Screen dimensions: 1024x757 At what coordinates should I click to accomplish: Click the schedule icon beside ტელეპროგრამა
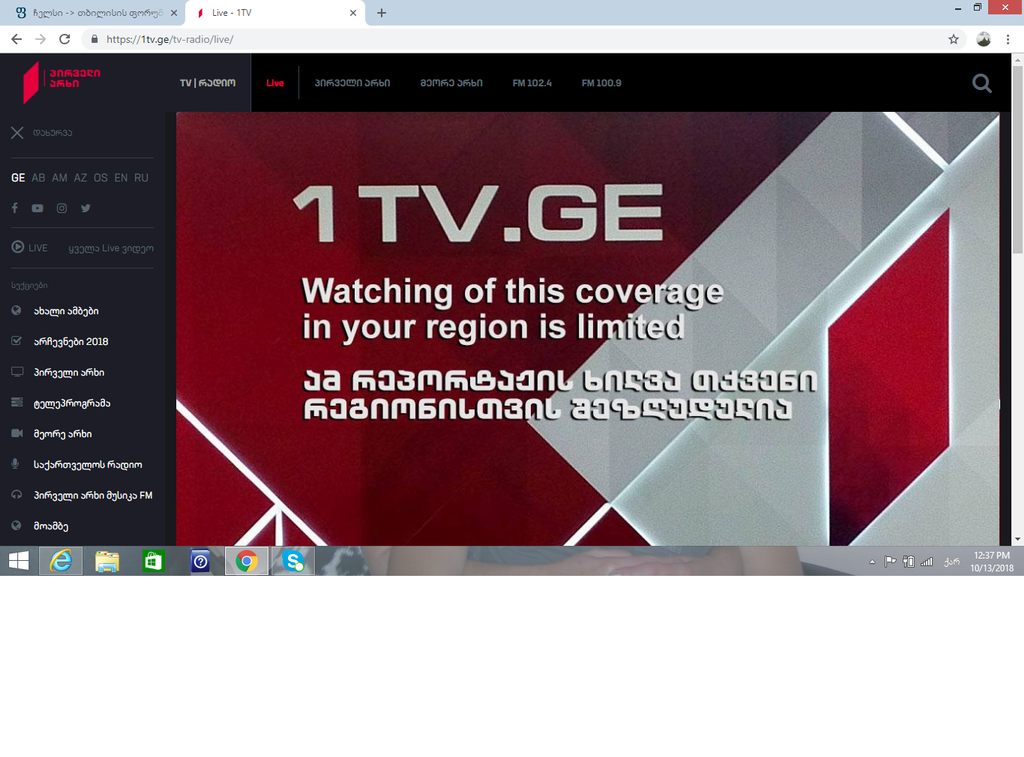17,402
